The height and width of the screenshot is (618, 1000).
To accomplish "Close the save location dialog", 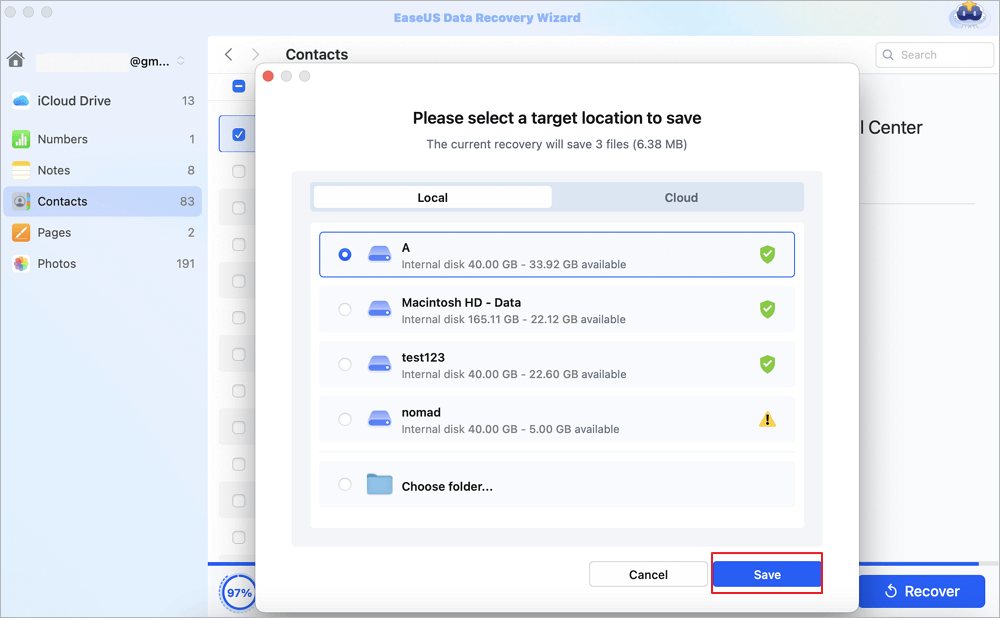I will click(268, 76).
